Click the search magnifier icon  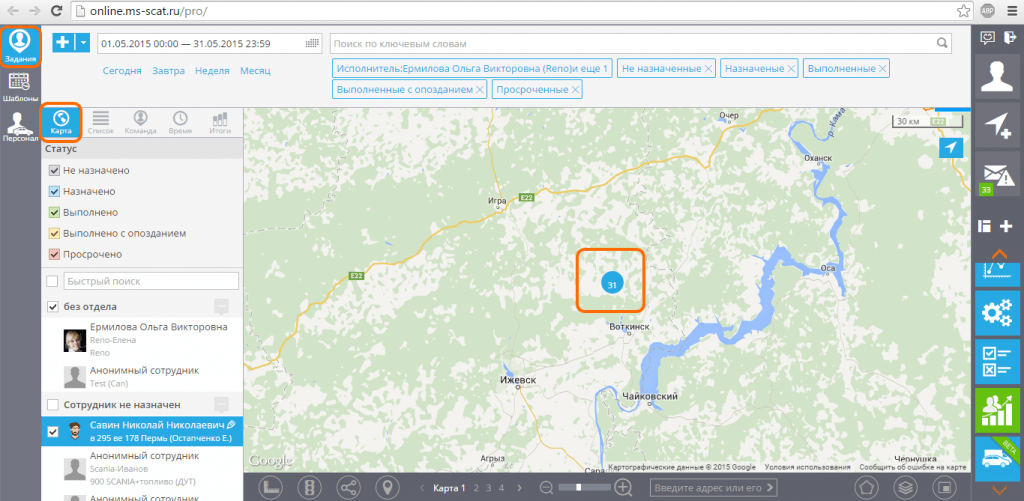[942, 44]
